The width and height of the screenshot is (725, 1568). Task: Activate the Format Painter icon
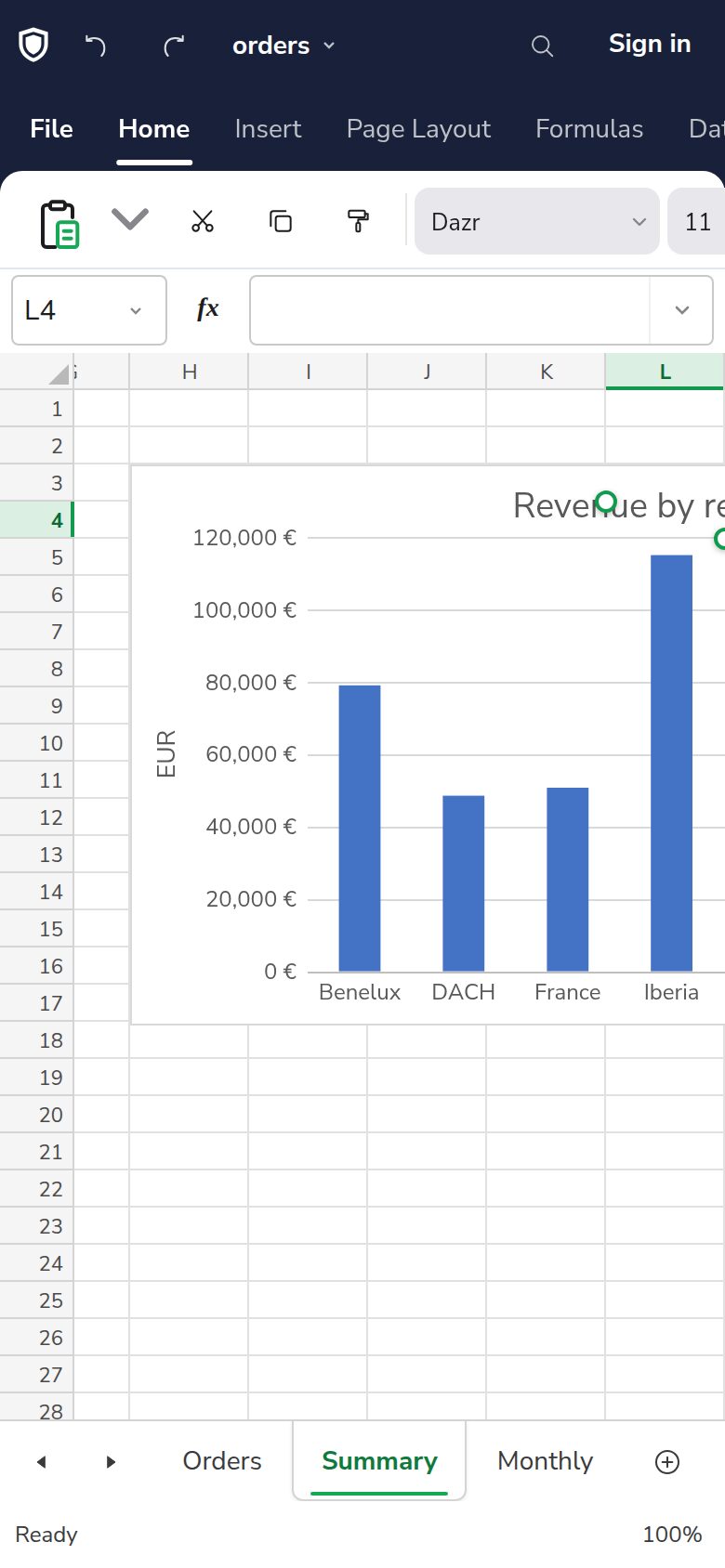pyautogui.click(x=358, y=221)
